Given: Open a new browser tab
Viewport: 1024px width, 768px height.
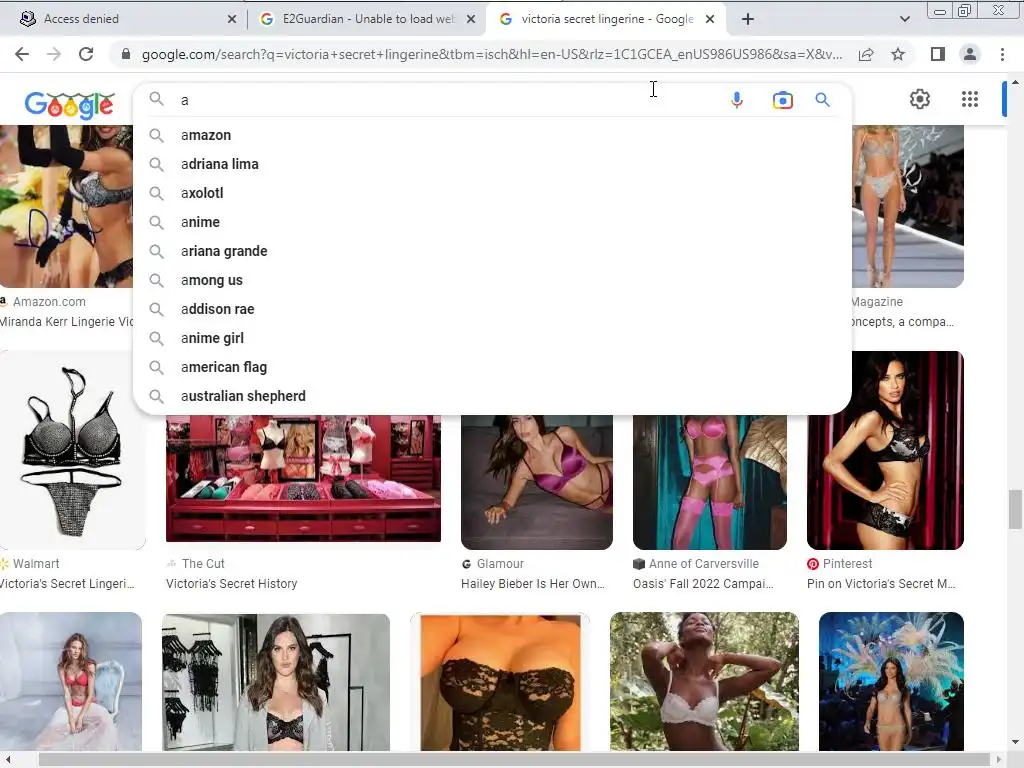Looking at the screenshot, I should click(748, 19).
